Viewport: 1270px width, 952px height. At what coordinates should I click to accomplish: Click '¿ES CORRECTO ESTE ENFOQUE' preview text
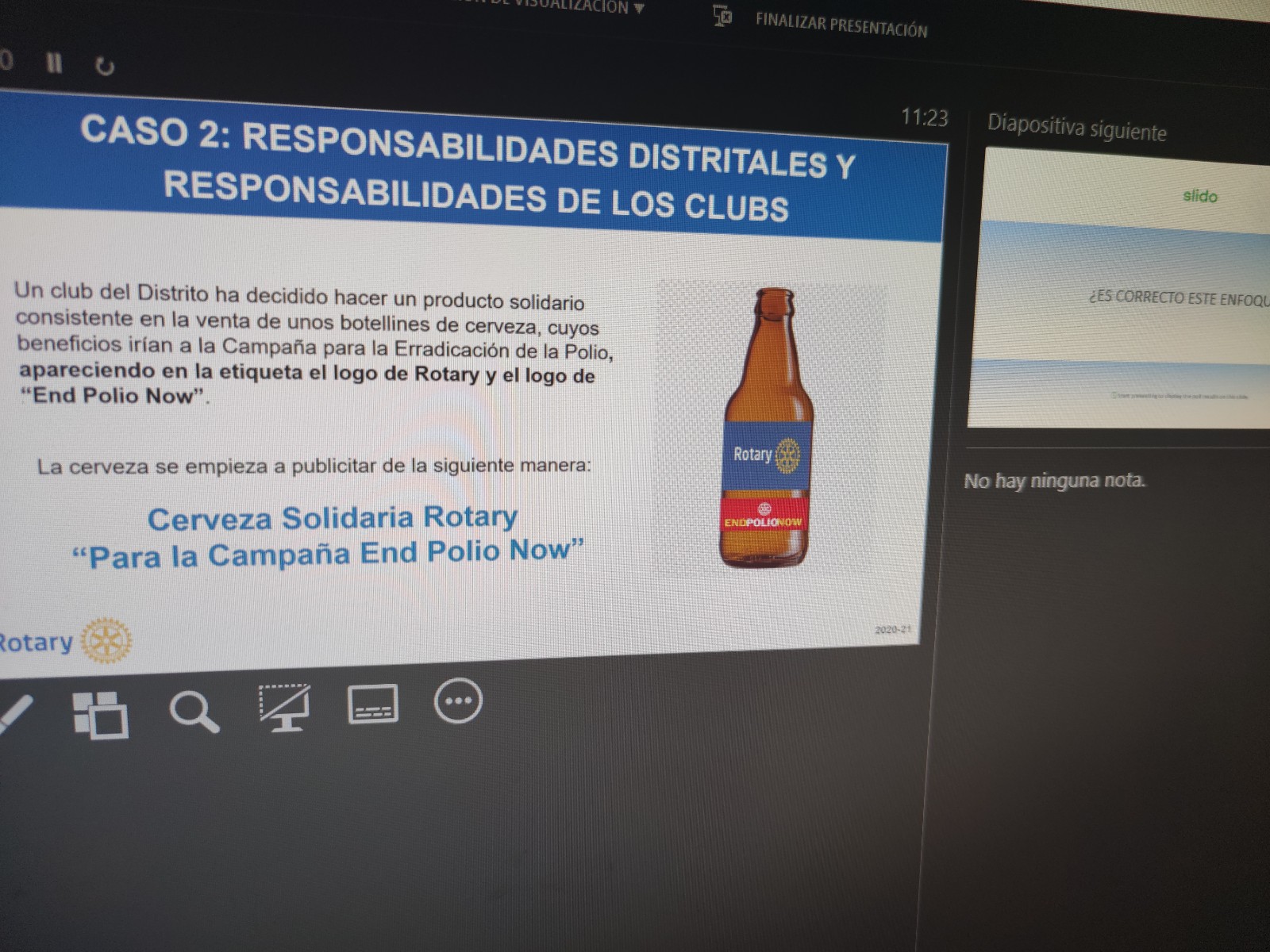pyautogui.click(x=1180, y=298)
